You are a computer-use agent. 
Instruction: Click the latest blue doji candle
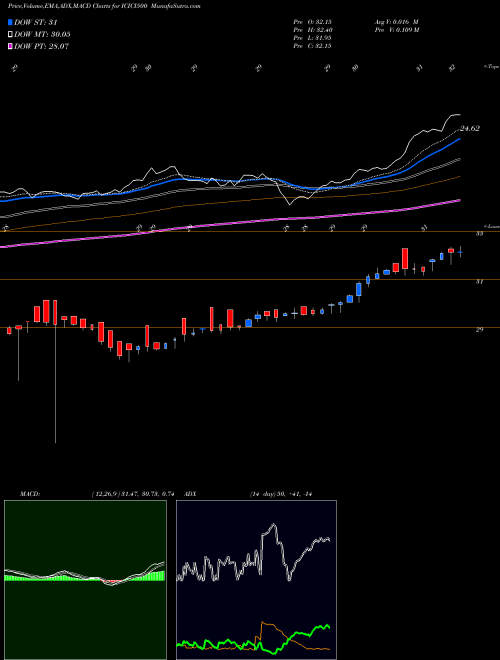click(460, 253)
